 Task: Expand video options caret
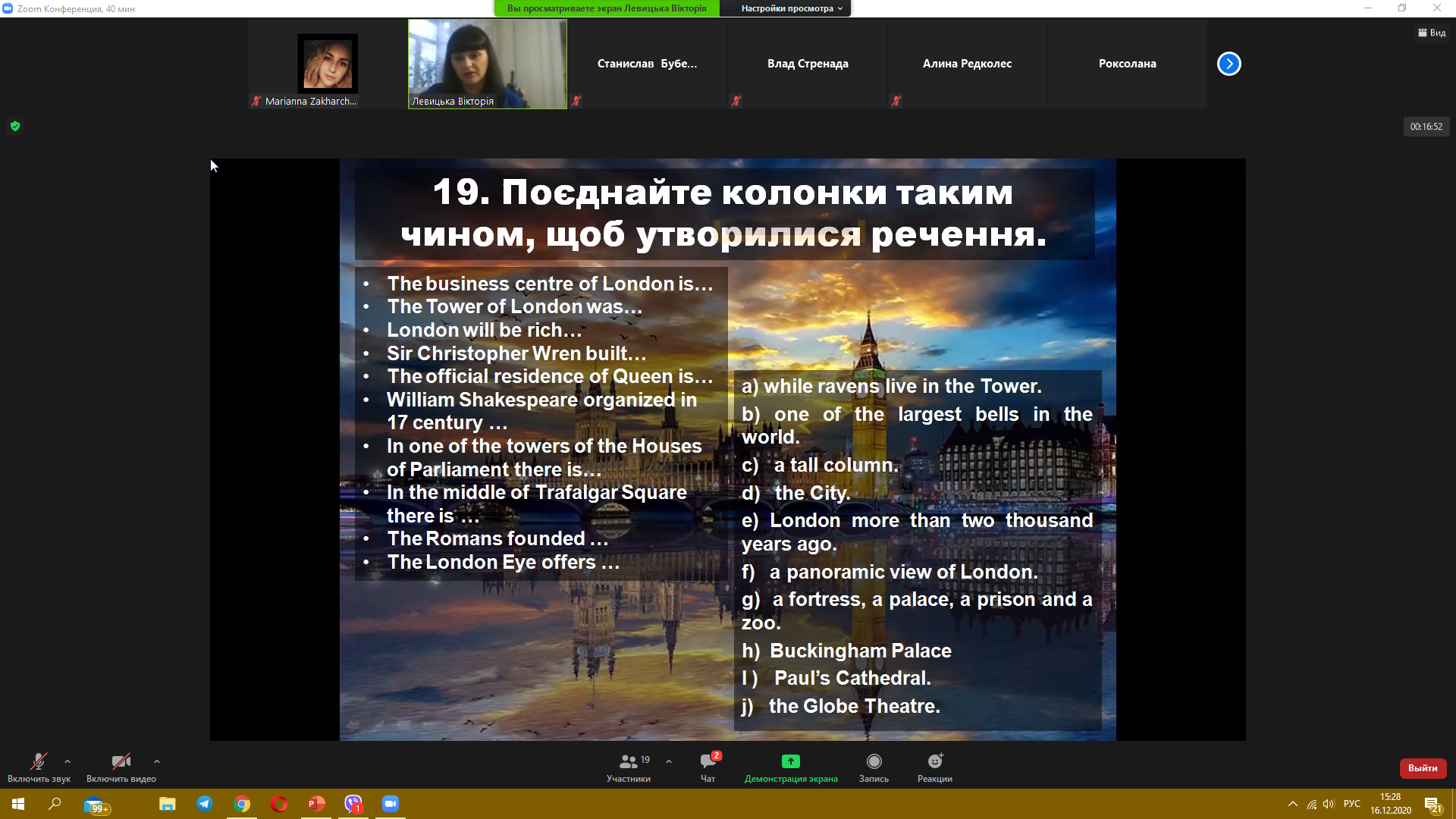point(157,761)
